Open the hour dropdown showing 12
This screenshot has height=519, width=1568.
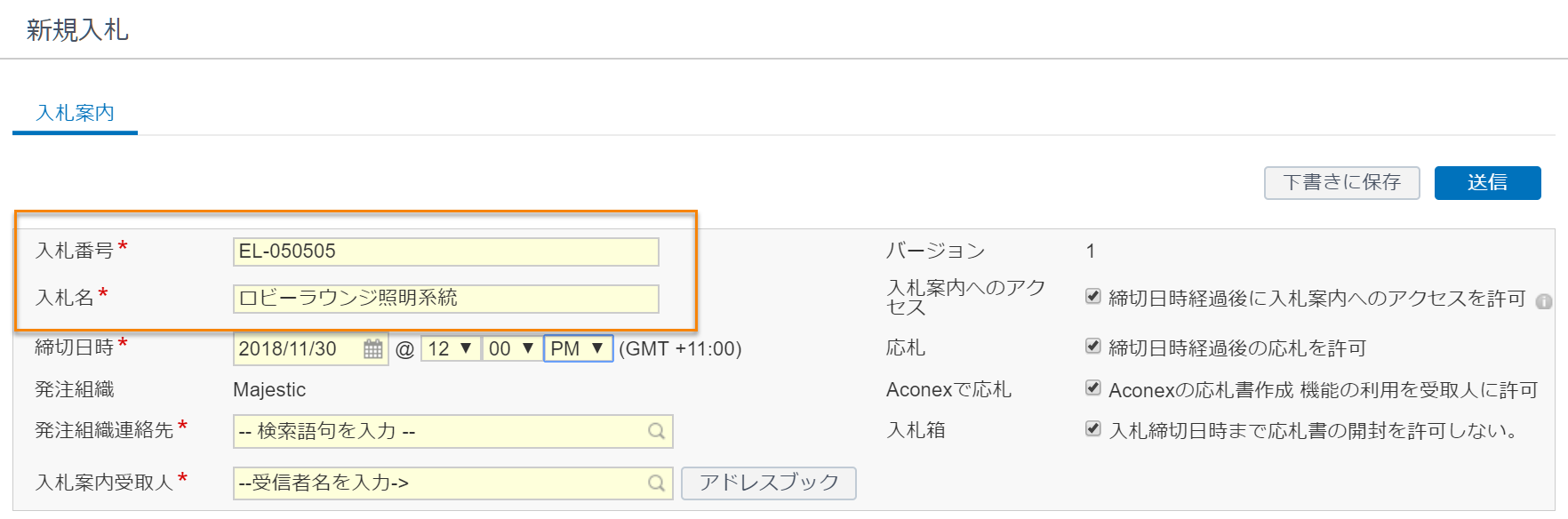[x=451, y=348]
